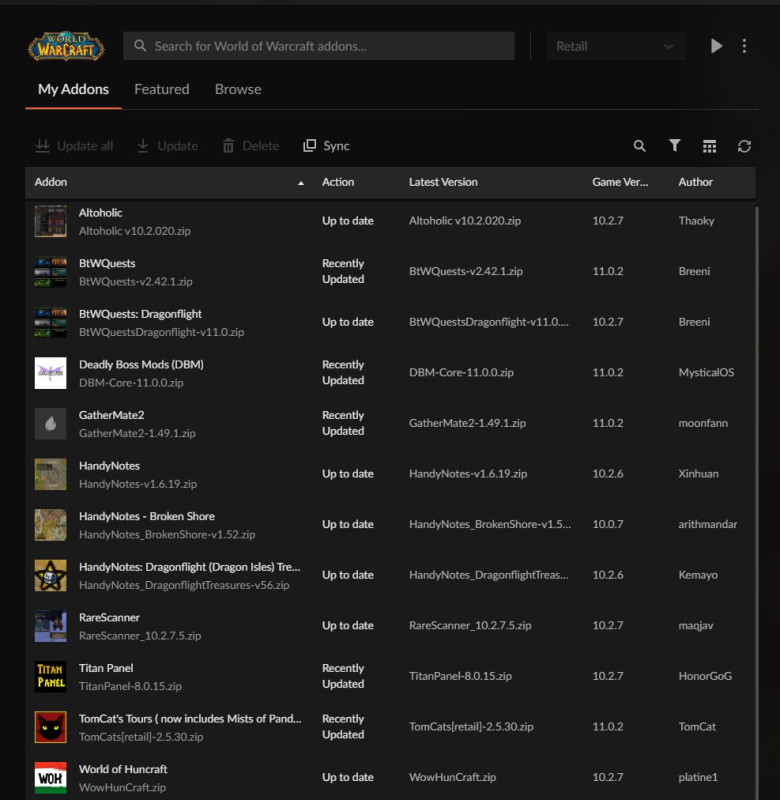
Task: Open the column layout grid icon
Action: pyautogui.click(x=709, y=146)
